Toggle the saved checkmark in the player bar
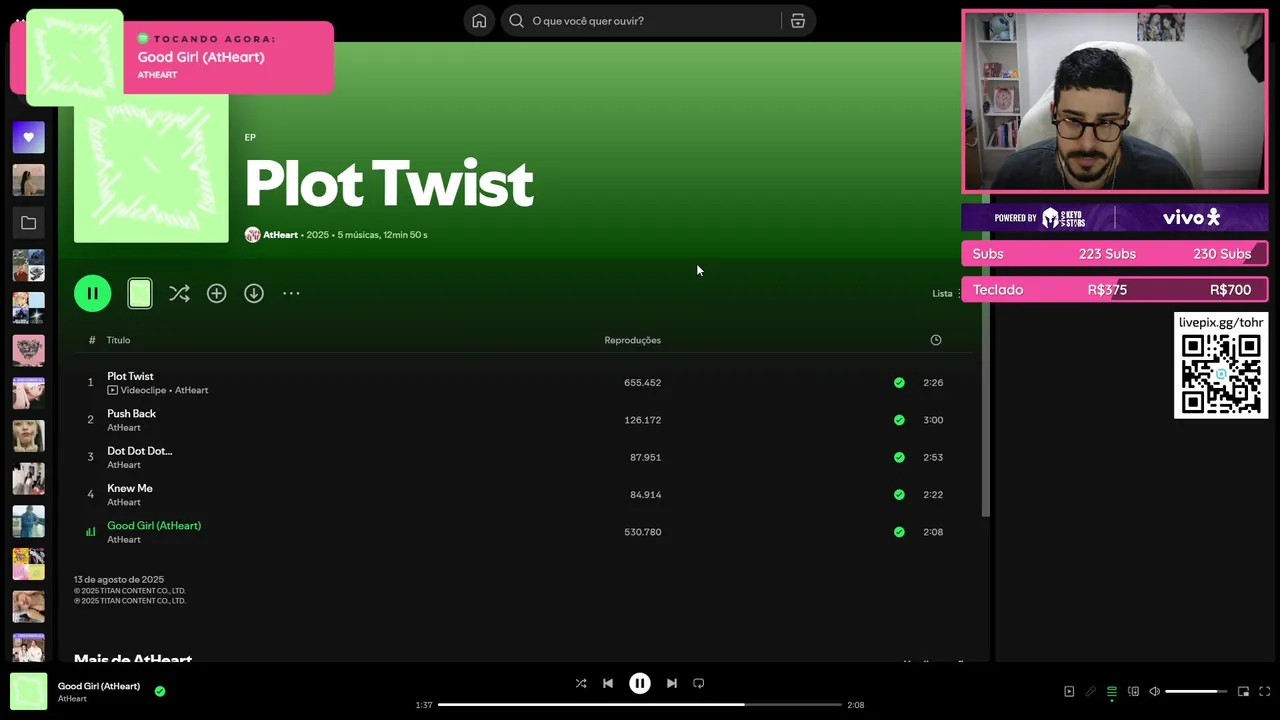This screenshot has width=1280, height=720. coord(160,691)
